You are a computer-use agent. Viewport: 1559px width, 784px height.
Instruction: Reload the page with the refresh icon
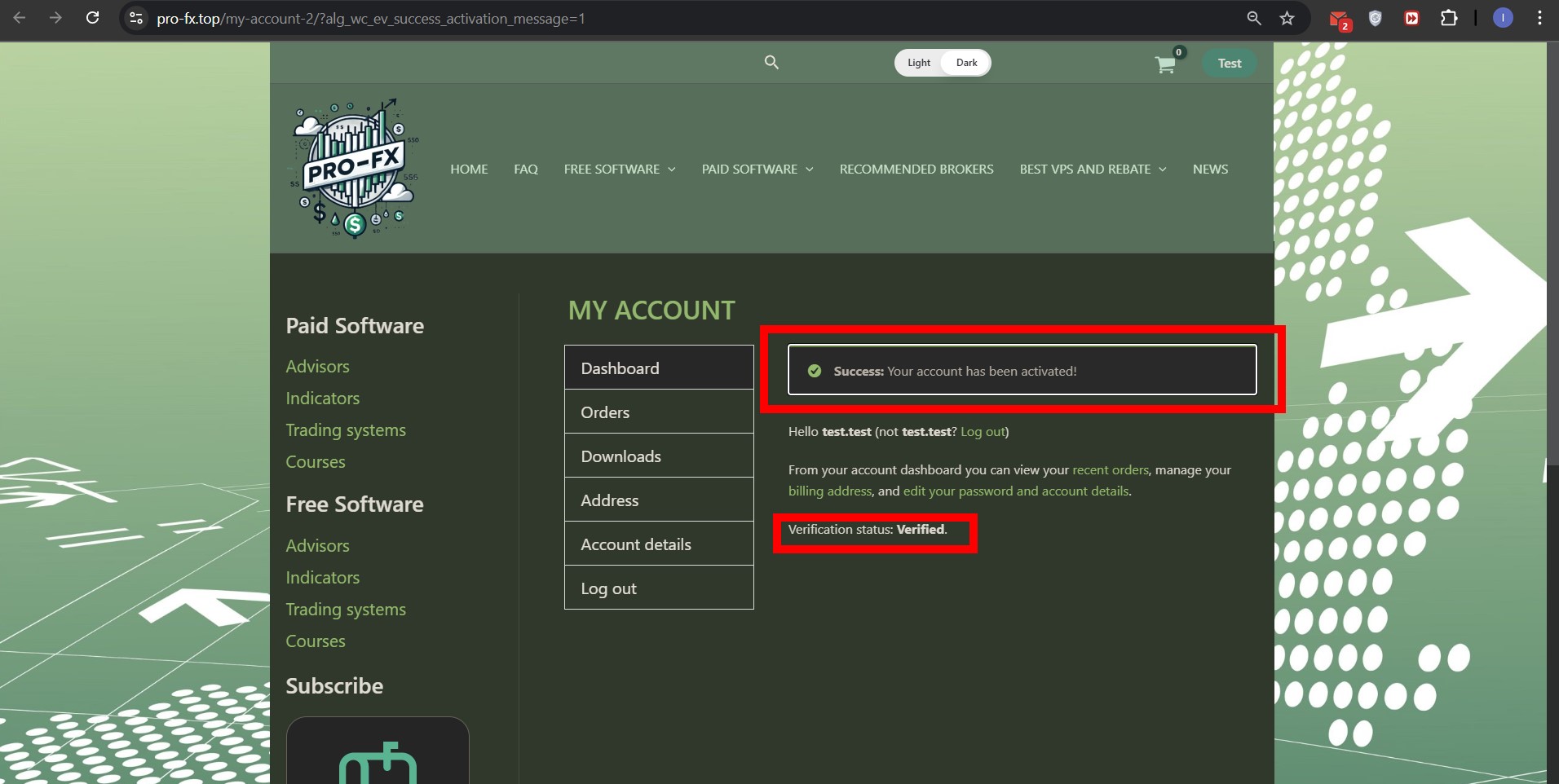coord(93,18)
